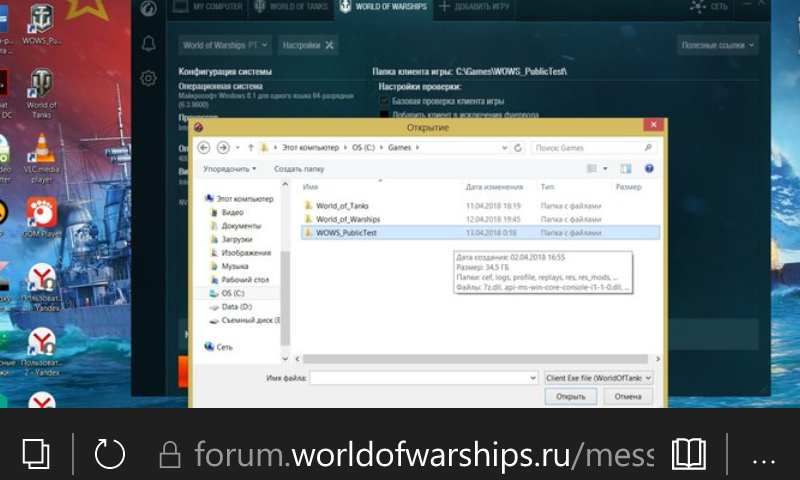Select the Data (D:) drive in the tree
Viewport: 800px width, 480px height.
coord(231,307)
